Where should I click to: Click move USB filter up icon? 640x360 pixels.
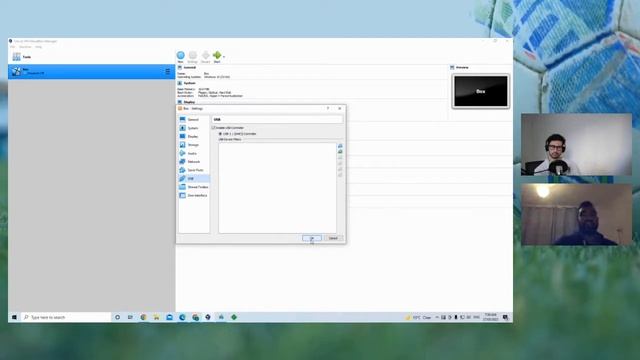(340, 169)
